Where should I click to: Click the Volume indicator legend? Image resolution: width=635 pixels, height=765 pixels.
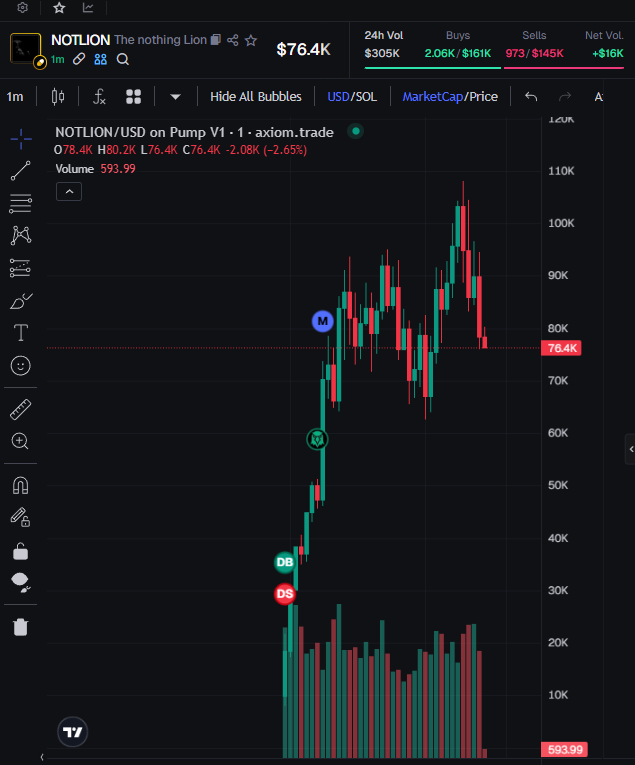[96, 169]
